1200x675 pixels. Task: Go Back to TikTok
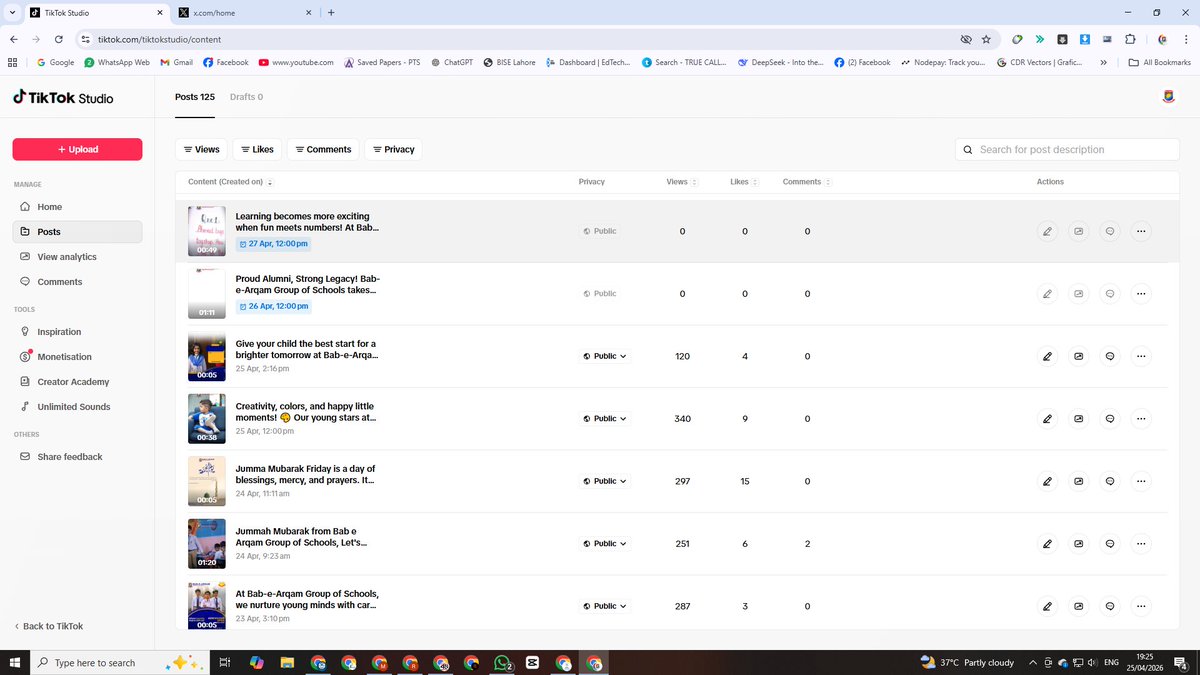pyautogui.click(x=49, y=626)
